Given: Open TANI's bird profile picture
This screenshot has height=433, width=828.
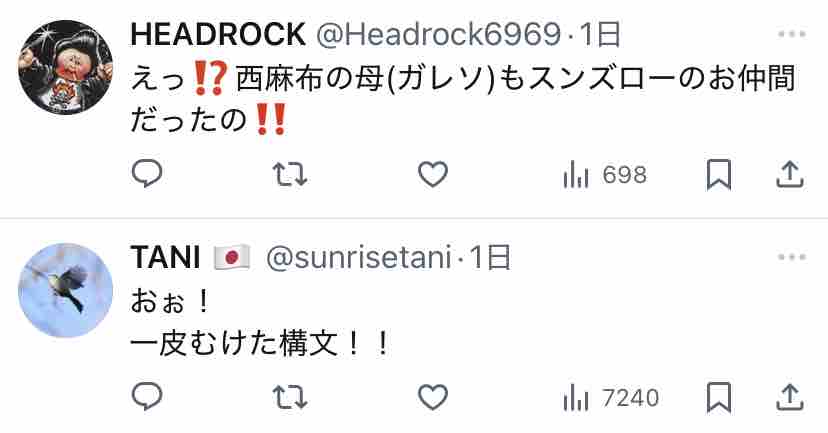Looking at the screenshot, I should click(x=65, y=290).
